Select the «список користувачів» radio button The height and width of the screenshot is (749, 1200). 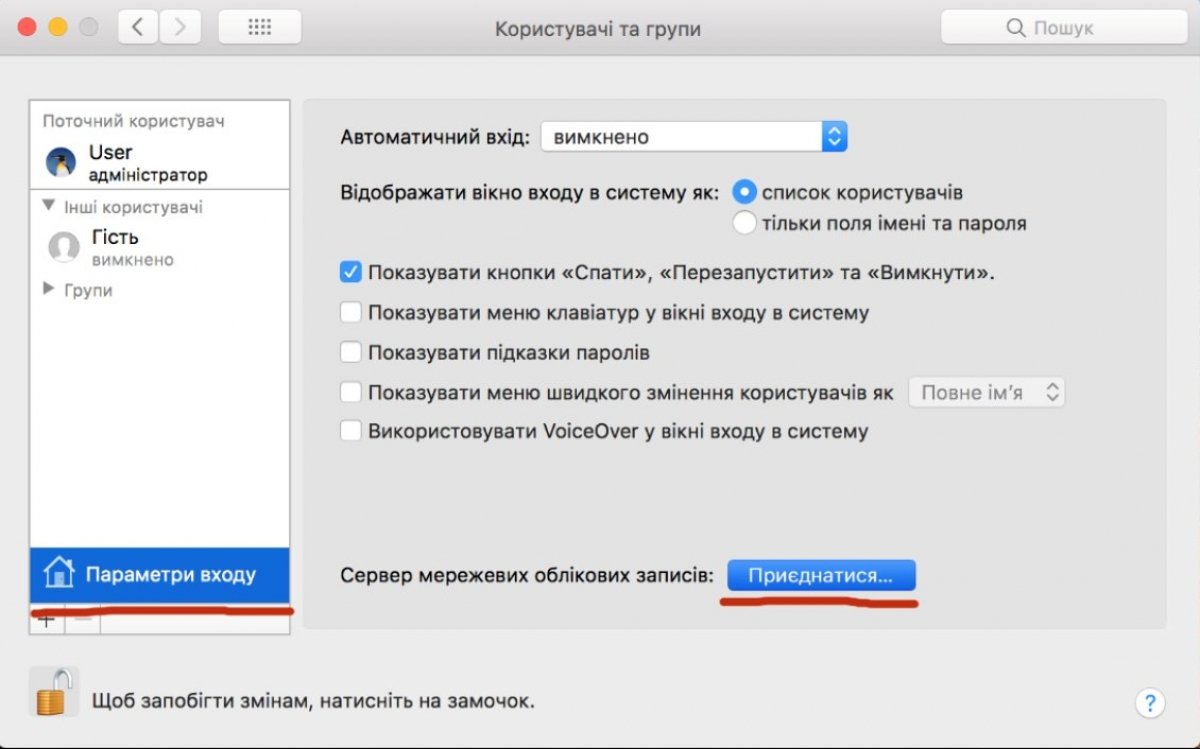[x=744, y=192]
